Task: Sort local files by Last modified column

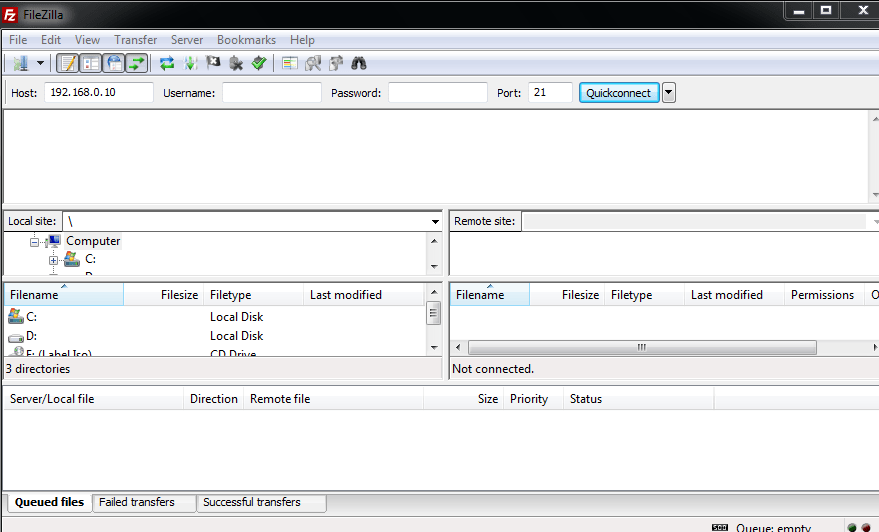Action: point(363,295)
